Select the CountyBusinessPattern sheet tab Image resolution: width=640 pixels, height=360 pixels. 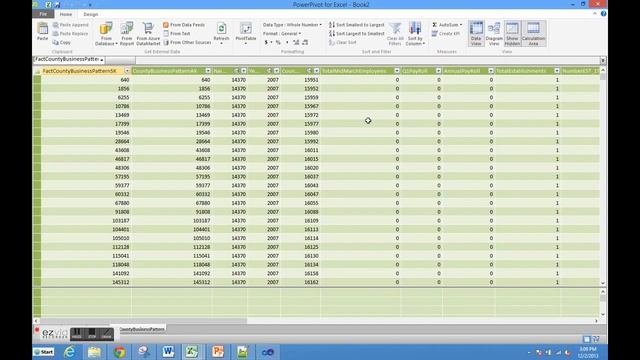coord(141,329)
